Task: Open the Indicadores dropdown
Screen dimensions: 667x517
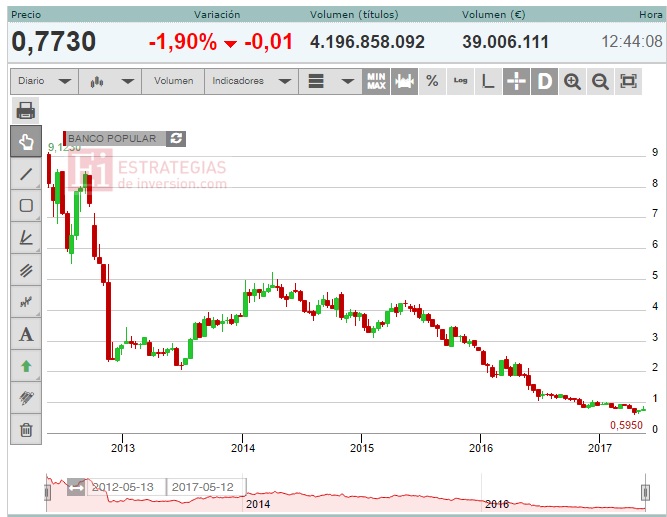Action: click(251, 81)
